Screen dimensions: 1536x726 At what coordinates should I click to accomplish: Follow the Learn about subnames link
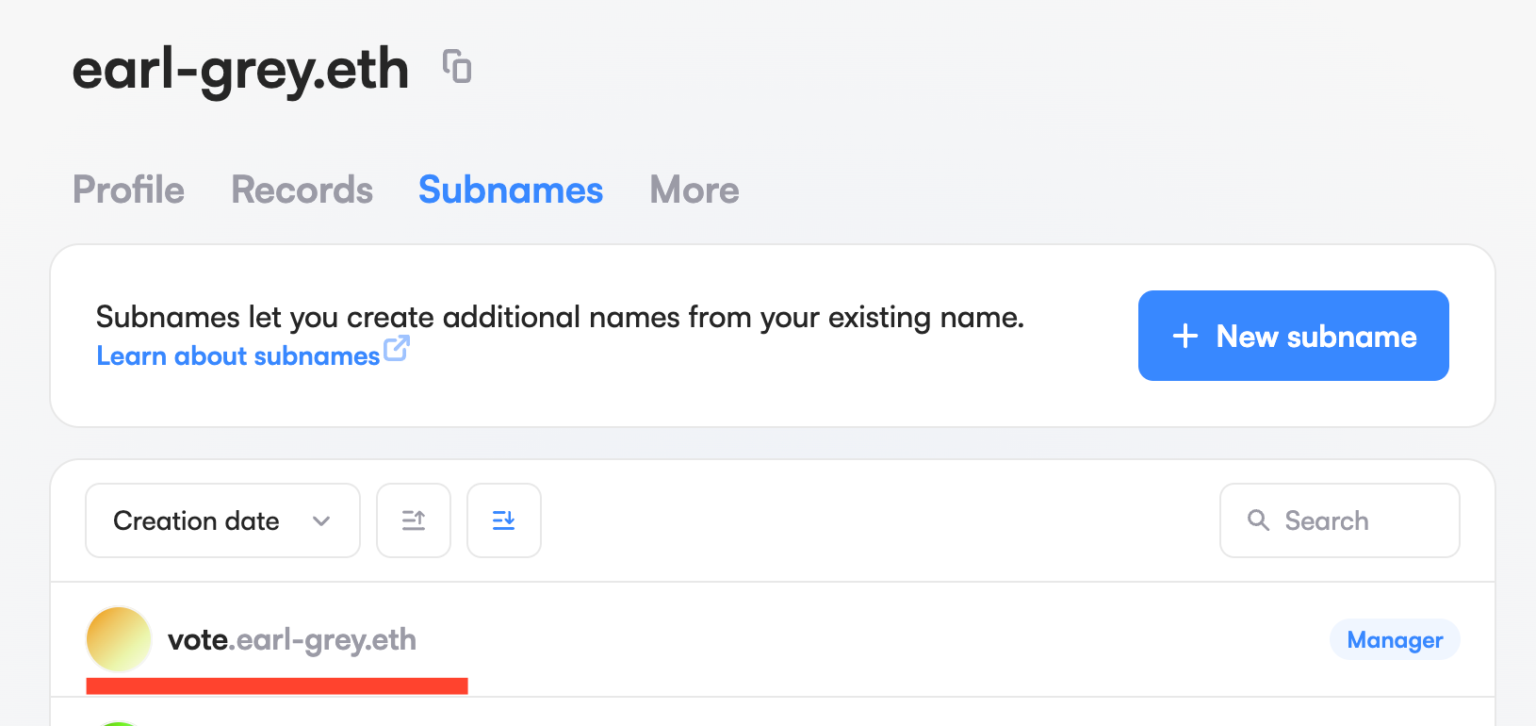pos(238,355)
